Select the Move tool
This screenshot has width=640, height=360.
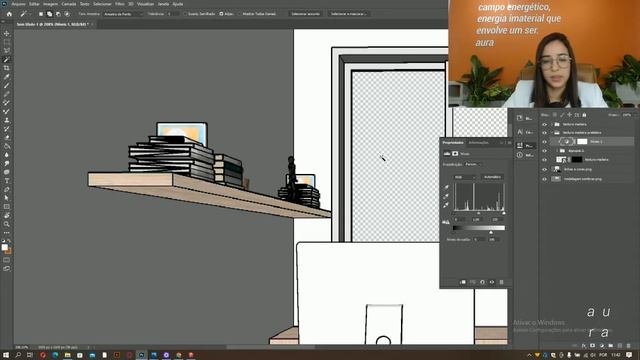click(7, 33)
